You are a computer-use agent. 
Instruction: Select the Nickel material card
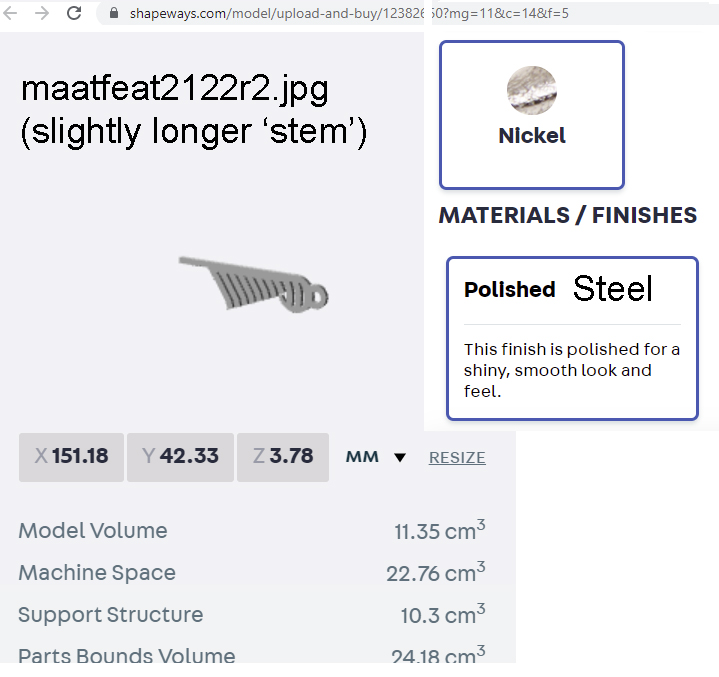tap(532, 115)
